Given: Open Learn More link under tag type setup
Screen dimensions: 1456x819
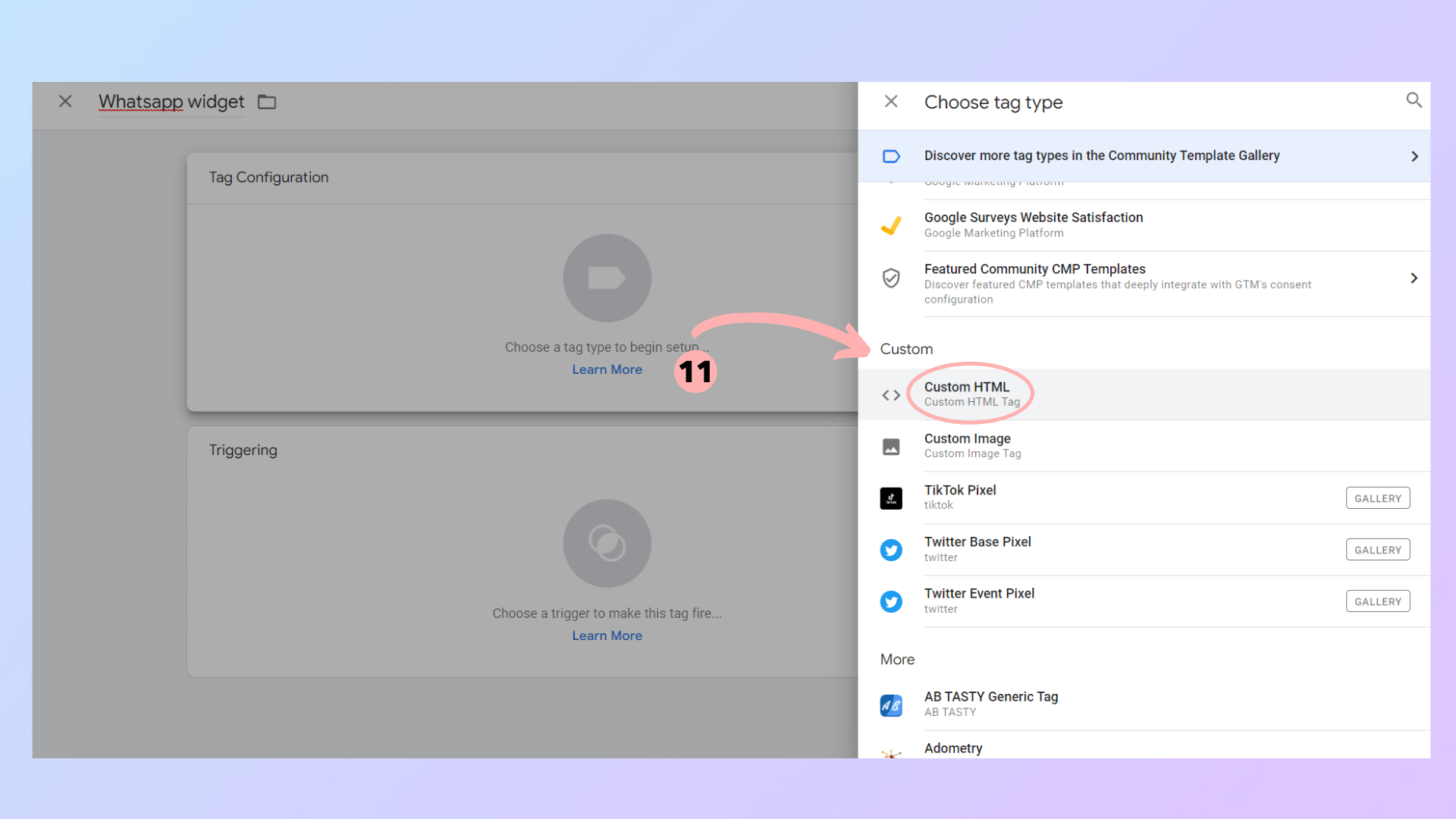Looking at the screenshot, I should [x=607, y=370].
